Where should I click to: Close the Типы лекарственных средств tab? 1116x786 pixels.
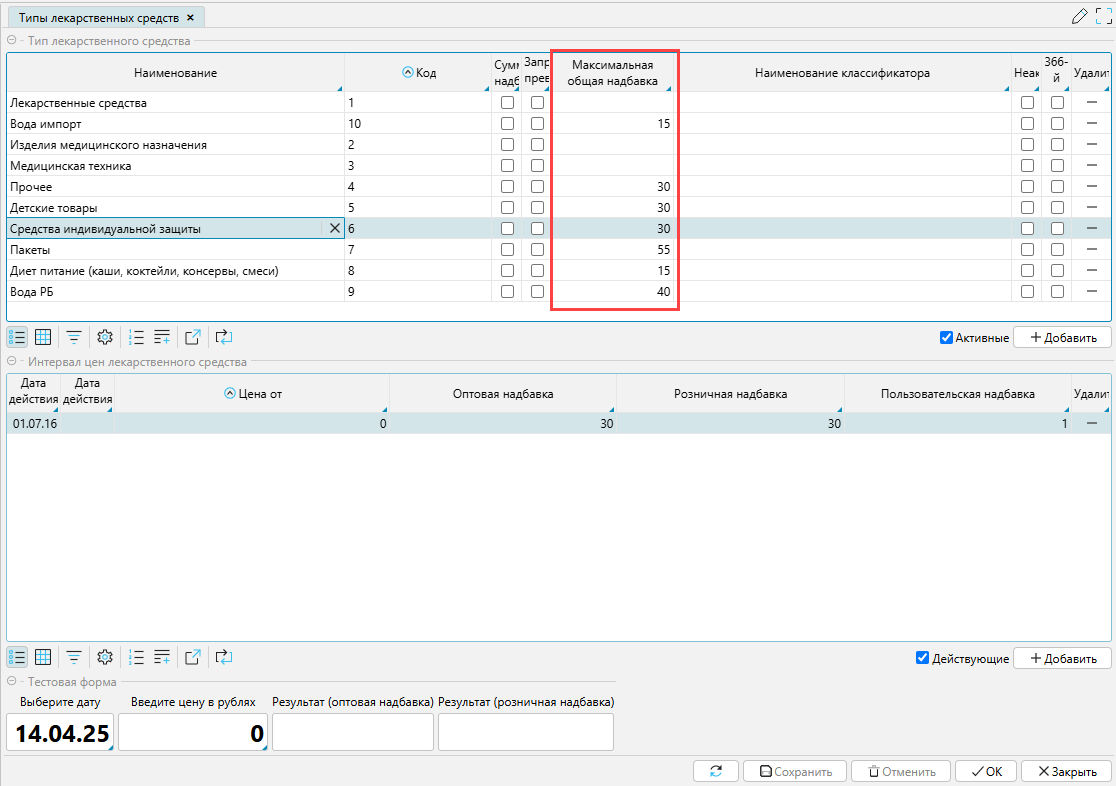tap(190, 18)
